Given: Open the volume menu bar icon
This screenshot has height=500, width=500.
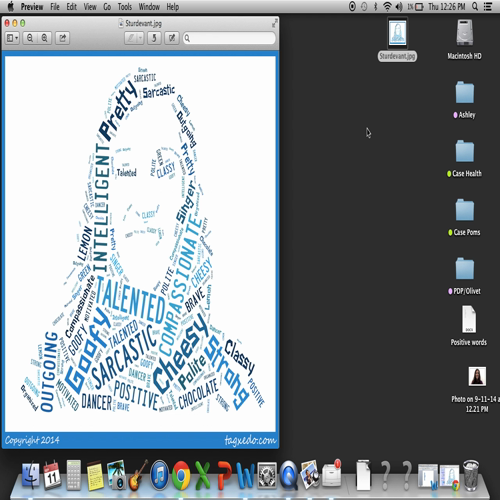Looking at the screenshot, I should (399, 6).
